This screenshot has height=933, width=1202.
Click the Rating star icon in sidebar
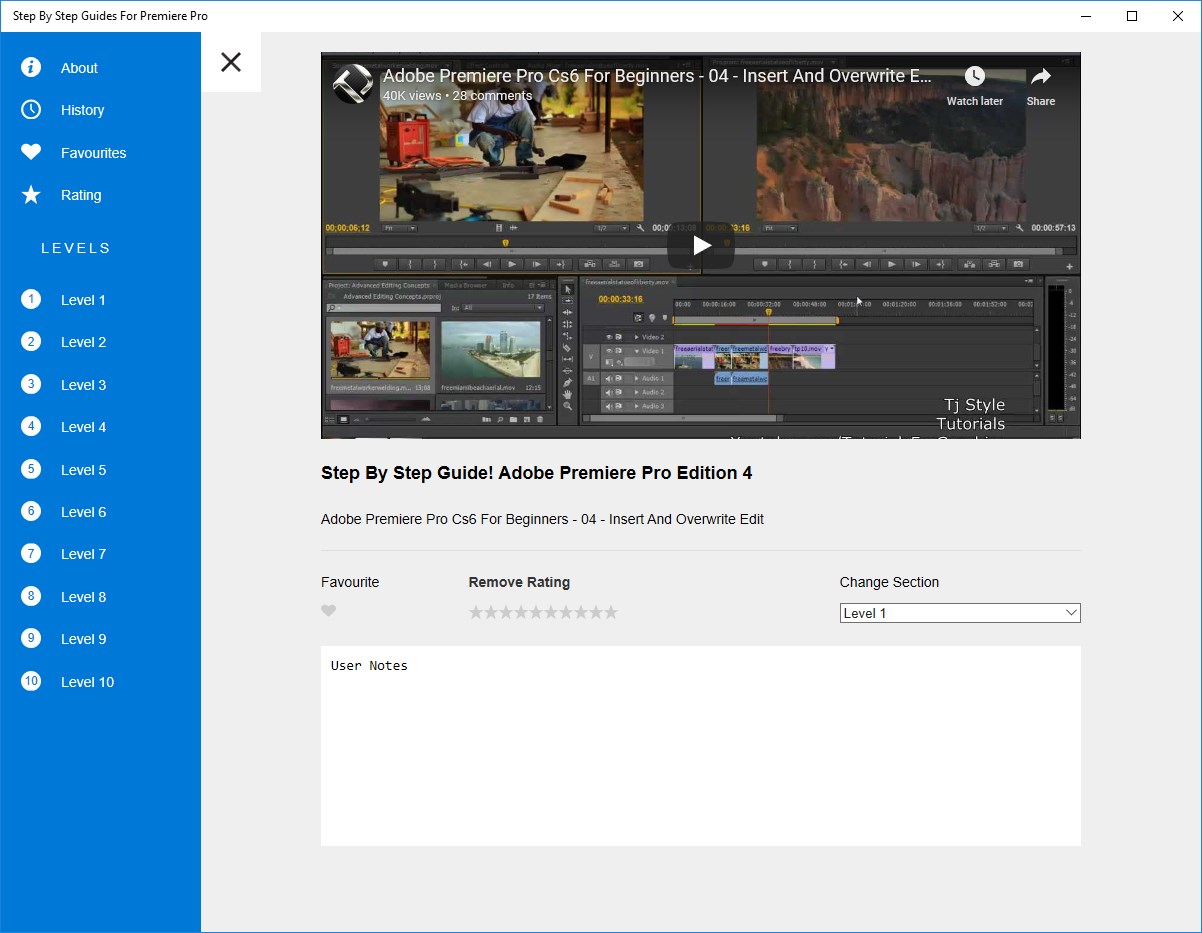pyautogui.click(x=31, y=195)
